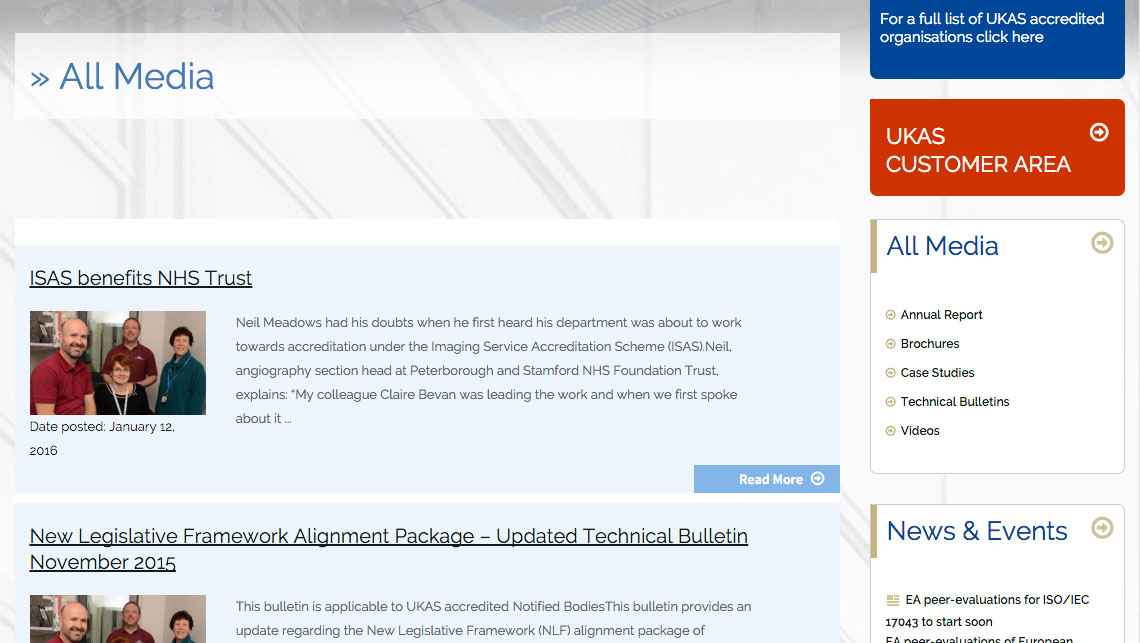This screenshot has height=643, width=1140.
Task: Click the New Legislative Framework article thumbnail
Action: click(118, 619)
